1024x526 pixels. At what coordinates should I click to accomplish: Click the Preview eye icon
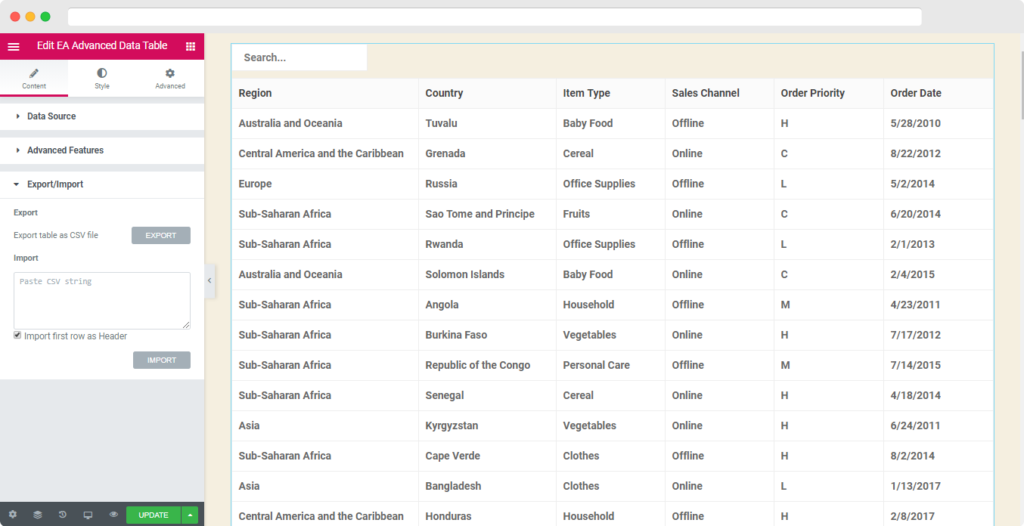113,515
